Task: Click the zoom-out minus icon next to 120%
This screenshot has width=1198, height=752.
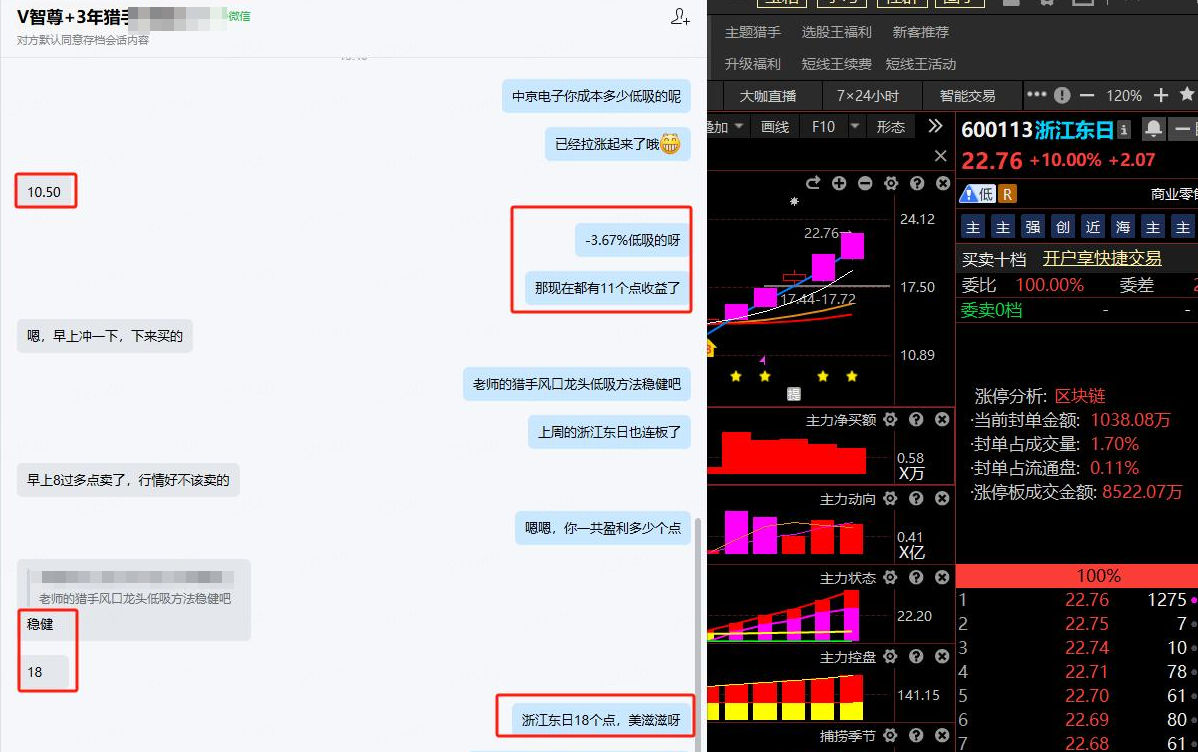Action: click(x=1087, y=96)
